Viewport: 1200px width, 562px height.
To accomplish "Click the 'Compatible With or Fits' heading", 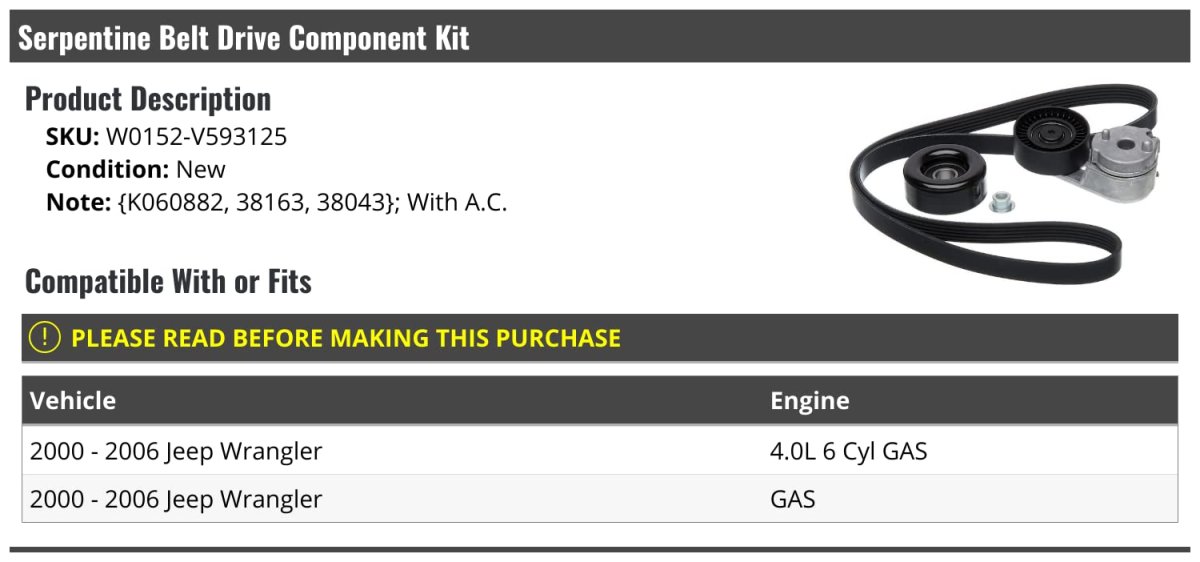I will (168, 282).
